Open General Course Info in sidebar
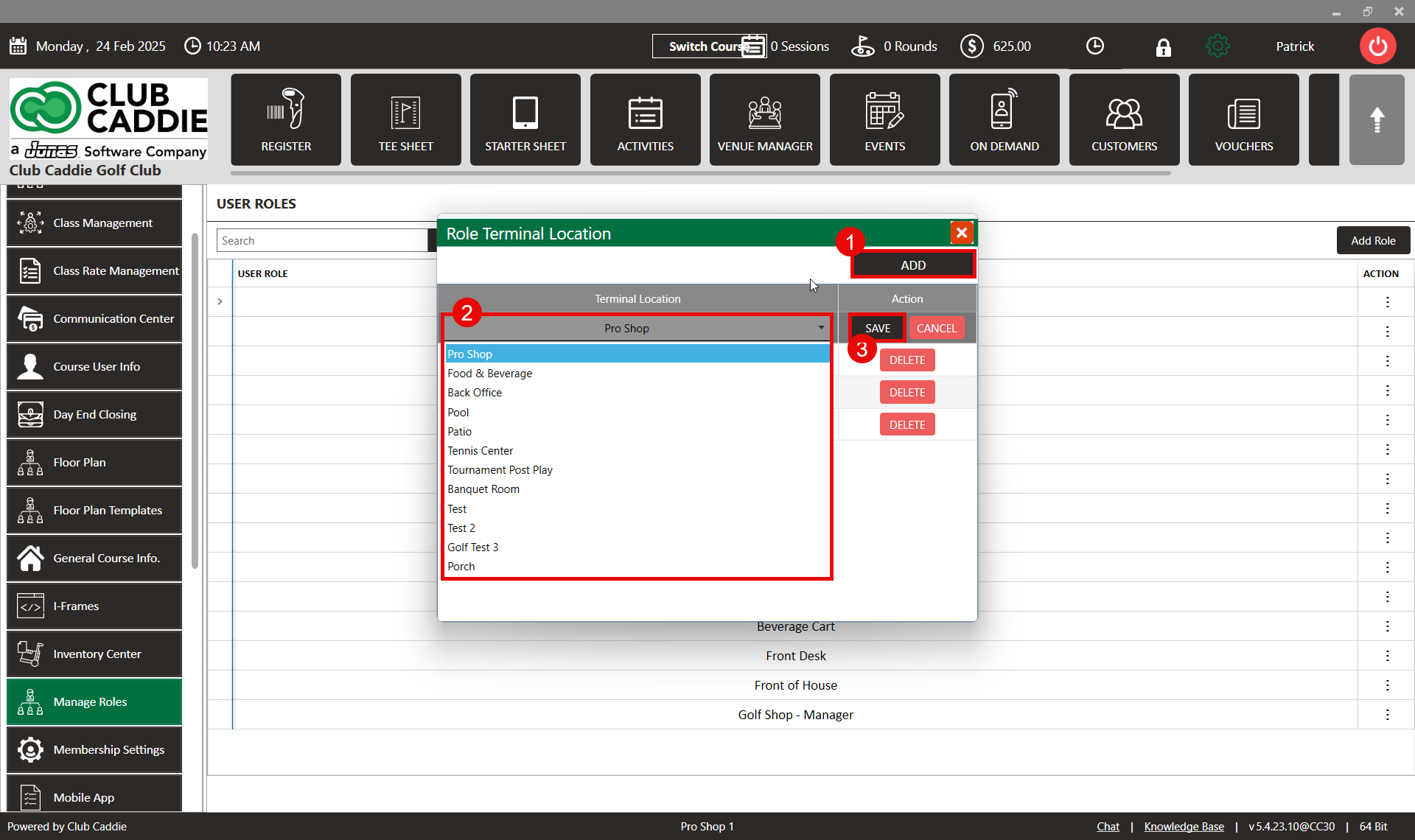Screen dimensions: 1415x840 click(94, 558)
